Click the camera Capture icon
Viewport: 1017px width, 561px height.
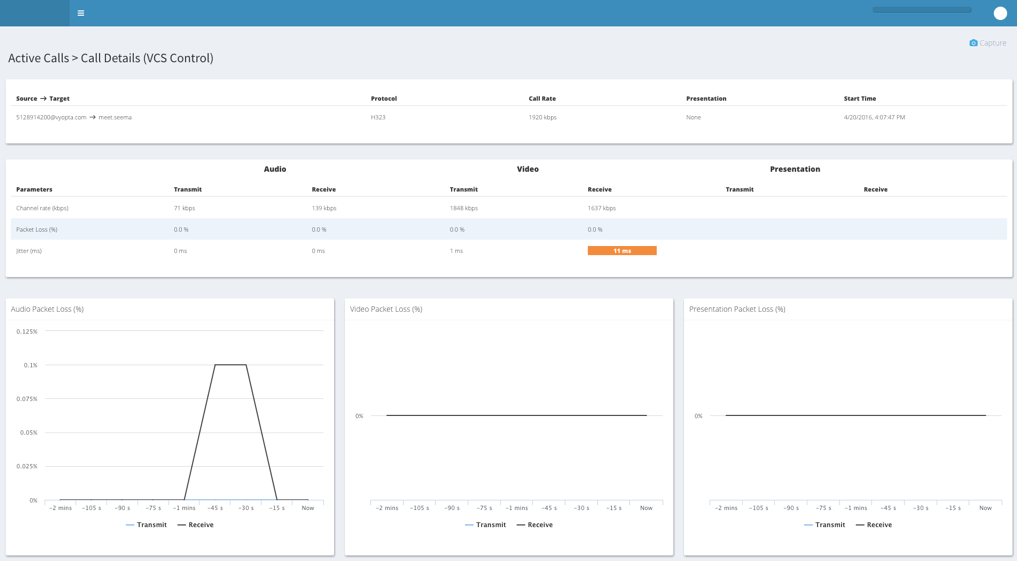pyautogui.click(x=973, y=43)
